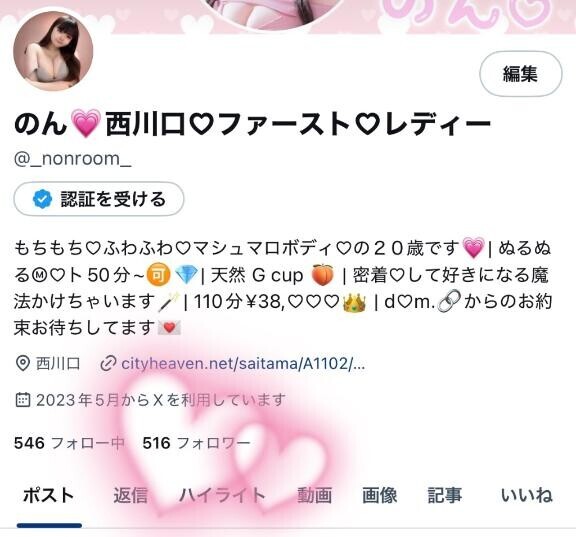Screen dimensions: 576x537
Task: Click the @_nonroom_ username handle
Action: (x=72, y=159)
